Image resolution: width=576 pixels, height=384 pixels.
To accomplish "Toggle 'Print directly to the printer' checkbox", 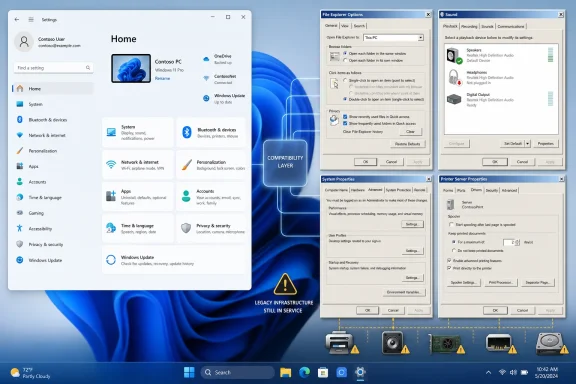I will (x=449, y=268).
